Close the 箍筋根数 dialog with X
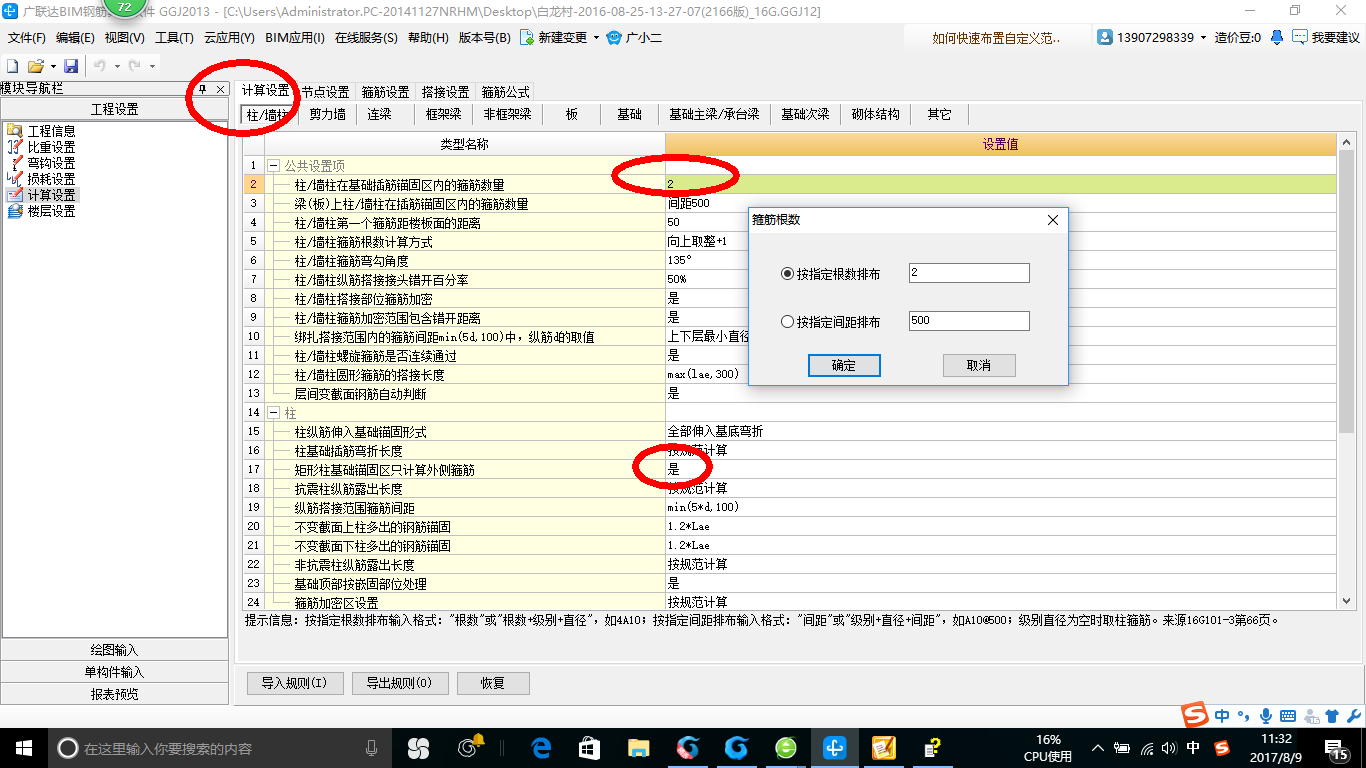The height and width of the screenshot is (768, 1366). 1052,220
